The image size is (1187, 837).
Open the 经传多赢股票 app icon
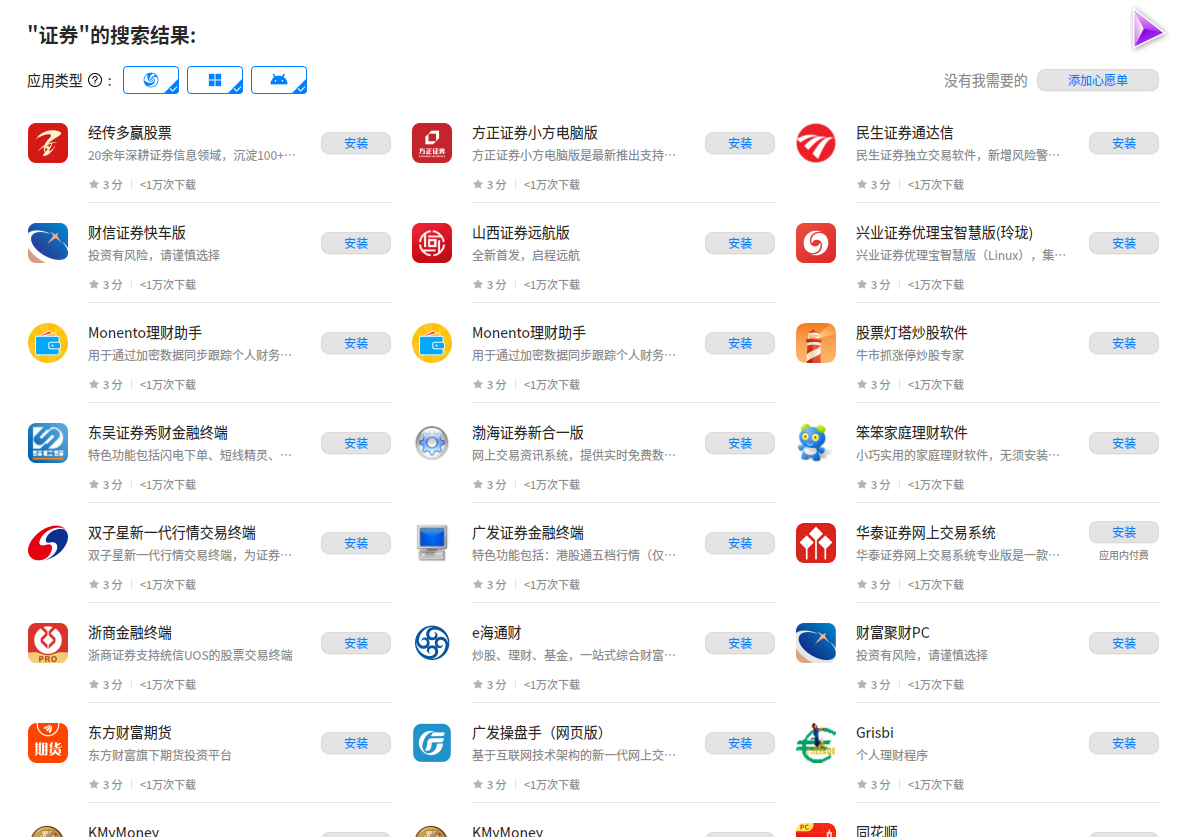(x=48, y=143)
